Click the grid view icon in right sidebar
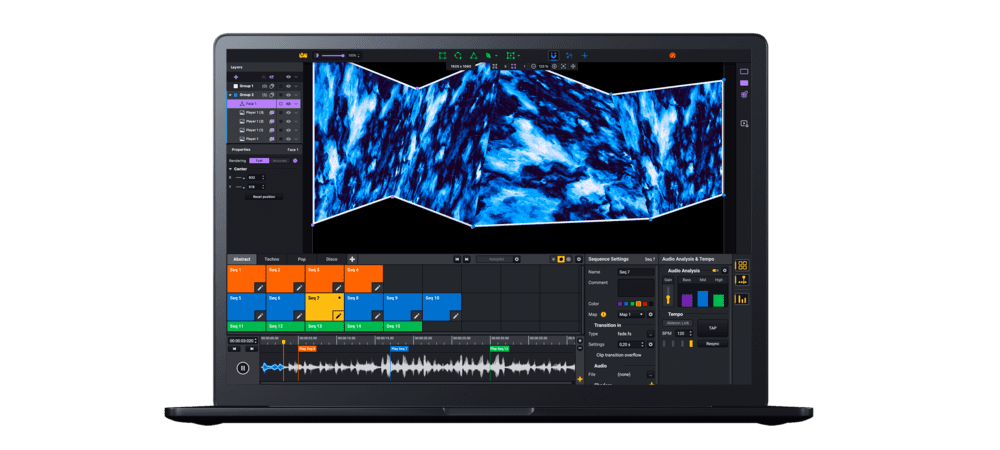 click(742, 265)
